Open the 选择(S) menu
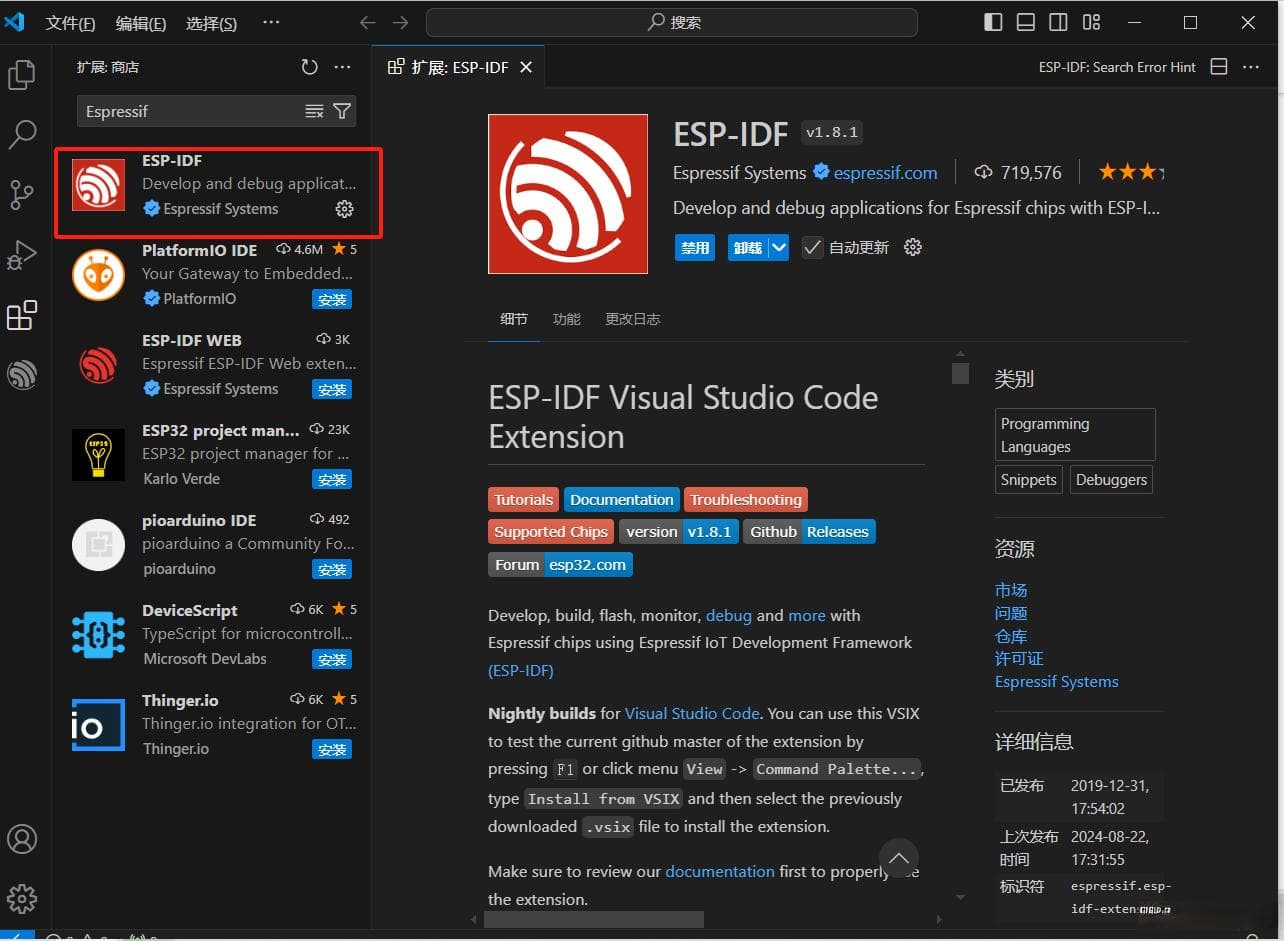This screenshot has width=1284, height=941. coord(211,23)
